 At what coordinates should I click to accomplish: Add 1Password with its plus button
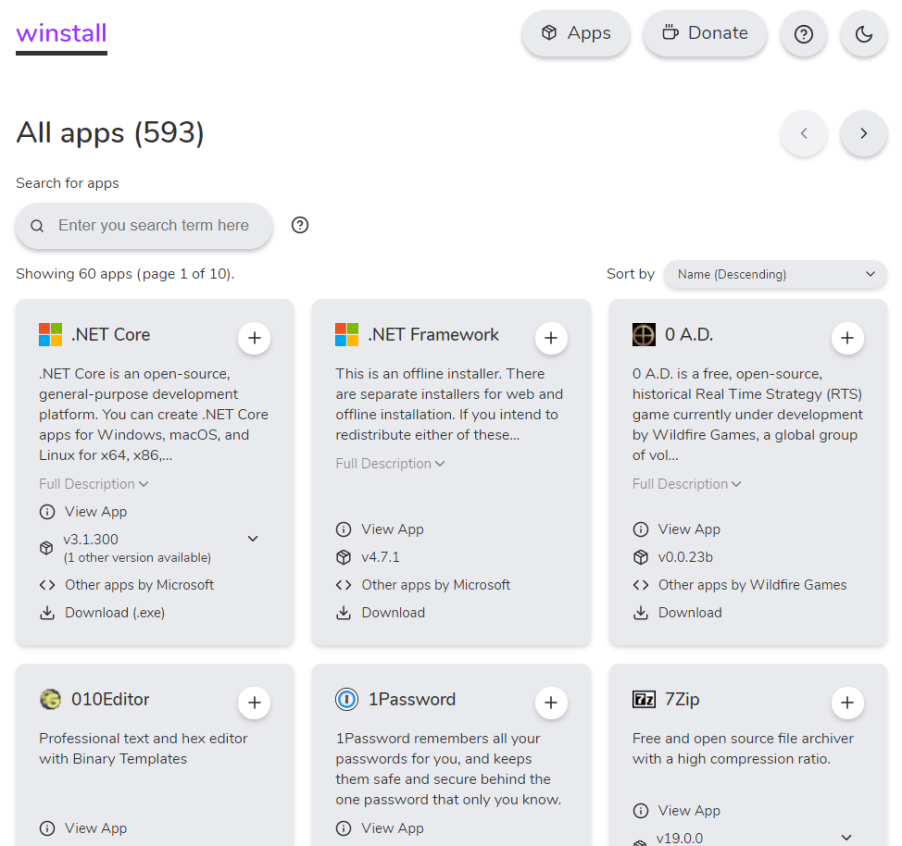[x=551, y=702]
